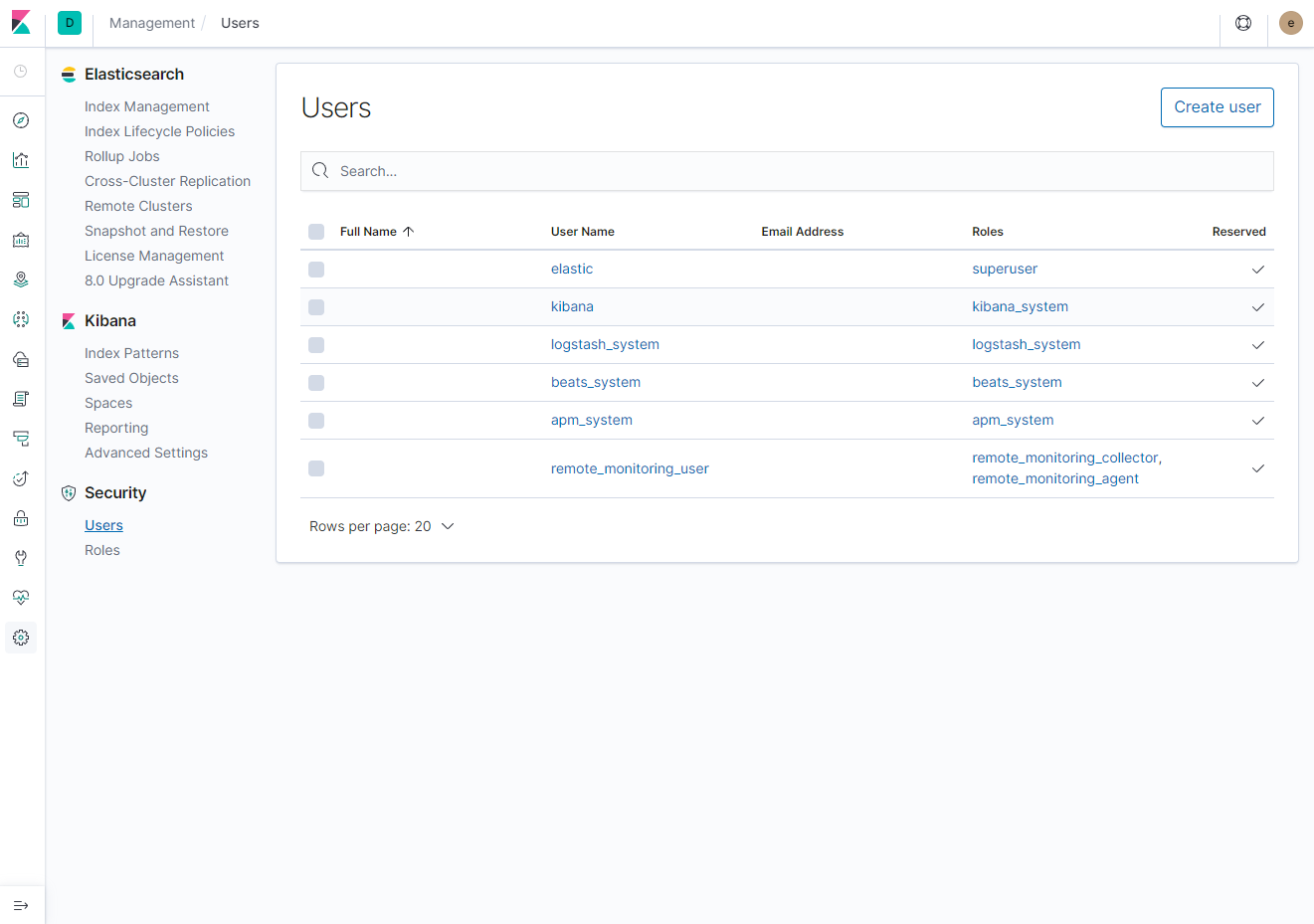
Task: Open the superuser role link
Action: coord(1005,270)
